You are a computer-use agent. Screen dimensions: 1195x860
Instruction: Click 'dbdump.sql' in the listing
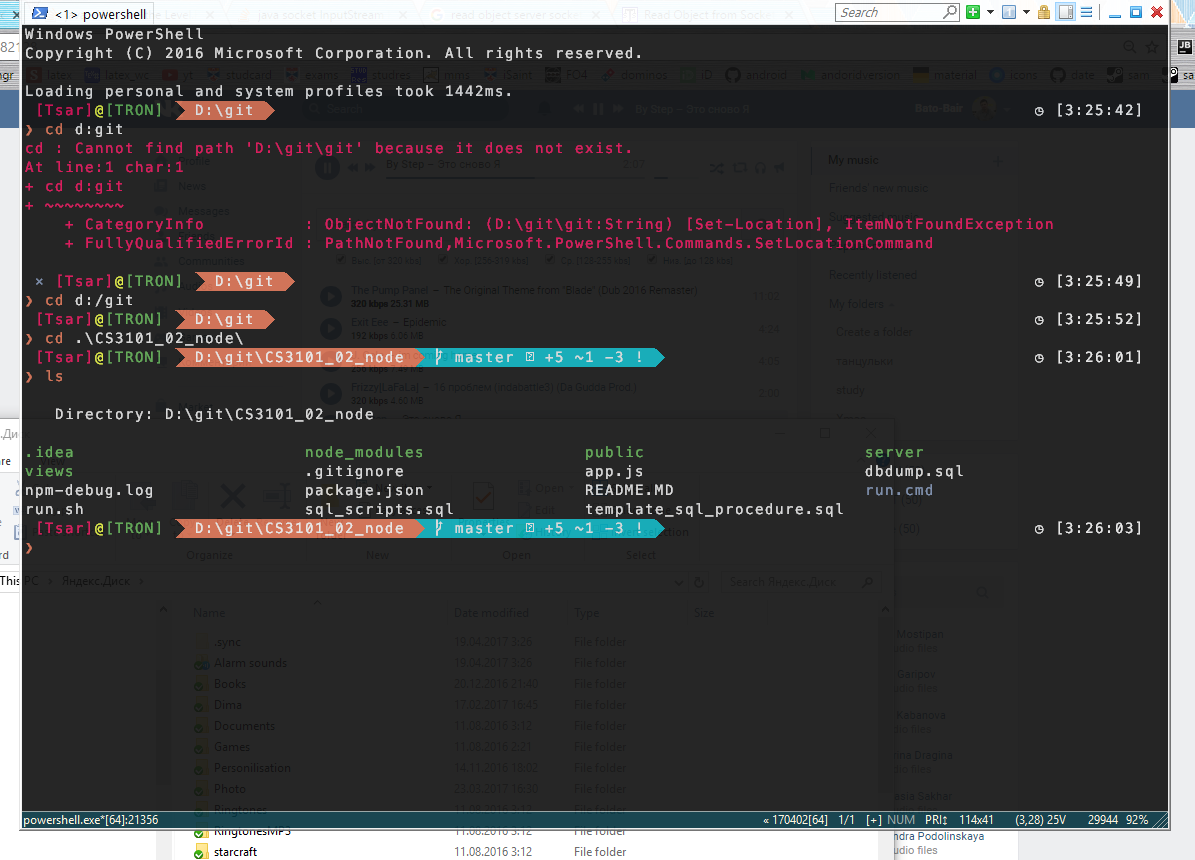coord(914,471)
